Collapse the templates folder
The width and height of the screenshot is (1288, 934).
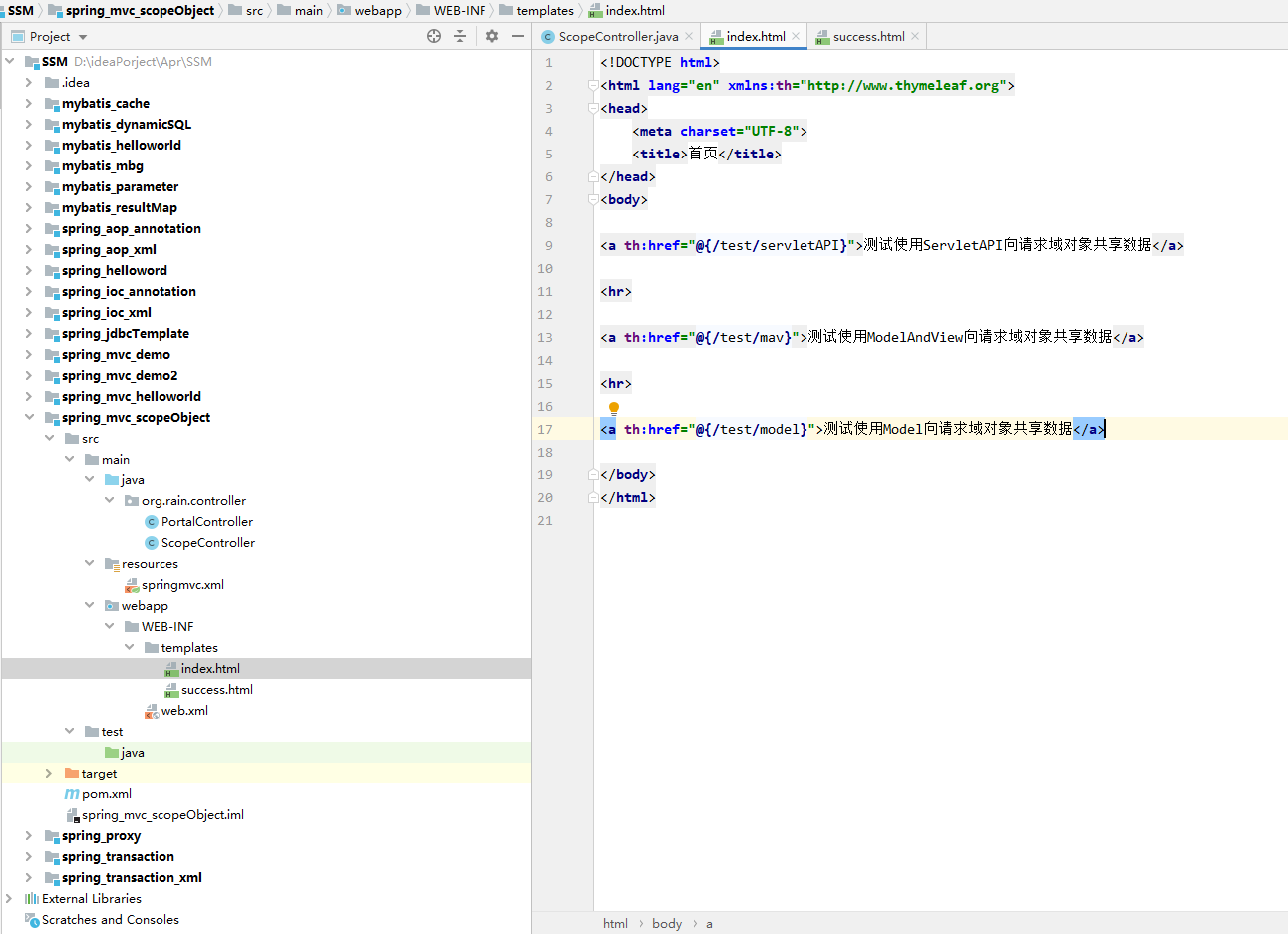(x=129, y=647)
